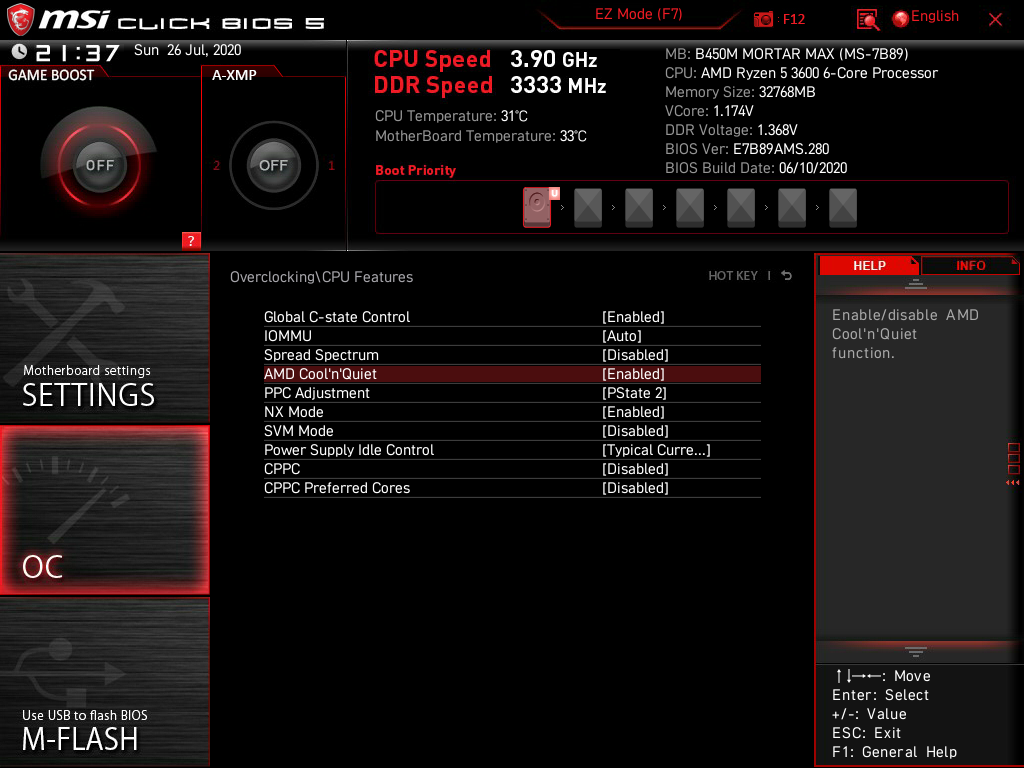Select the first boot priority hard drive icon
The image size is (1024, 768).
537,208
